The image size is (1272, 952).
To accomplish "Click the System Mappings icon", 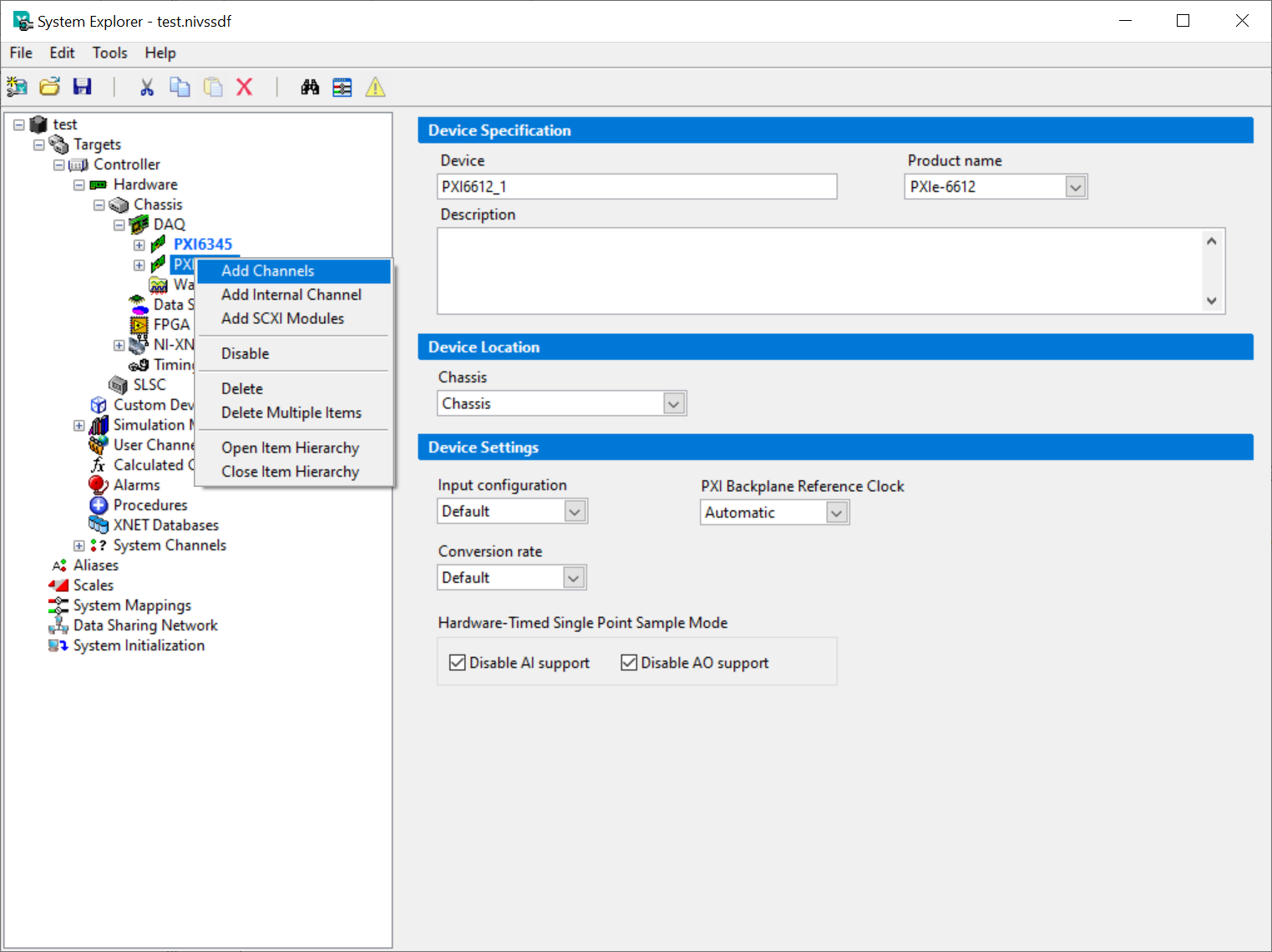I will tap(58, 605).
